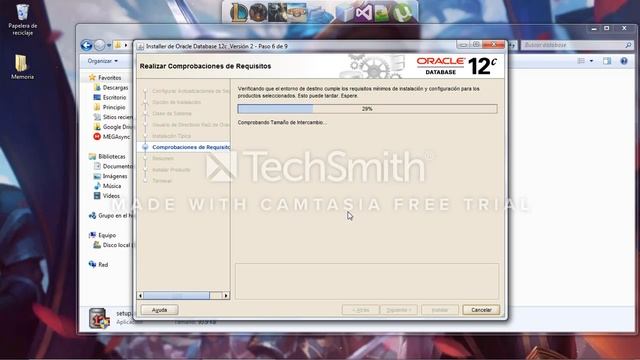Click the steps panel scroll right arrow
Viewport: 640px width, 360px height.
tap(226, 295)
